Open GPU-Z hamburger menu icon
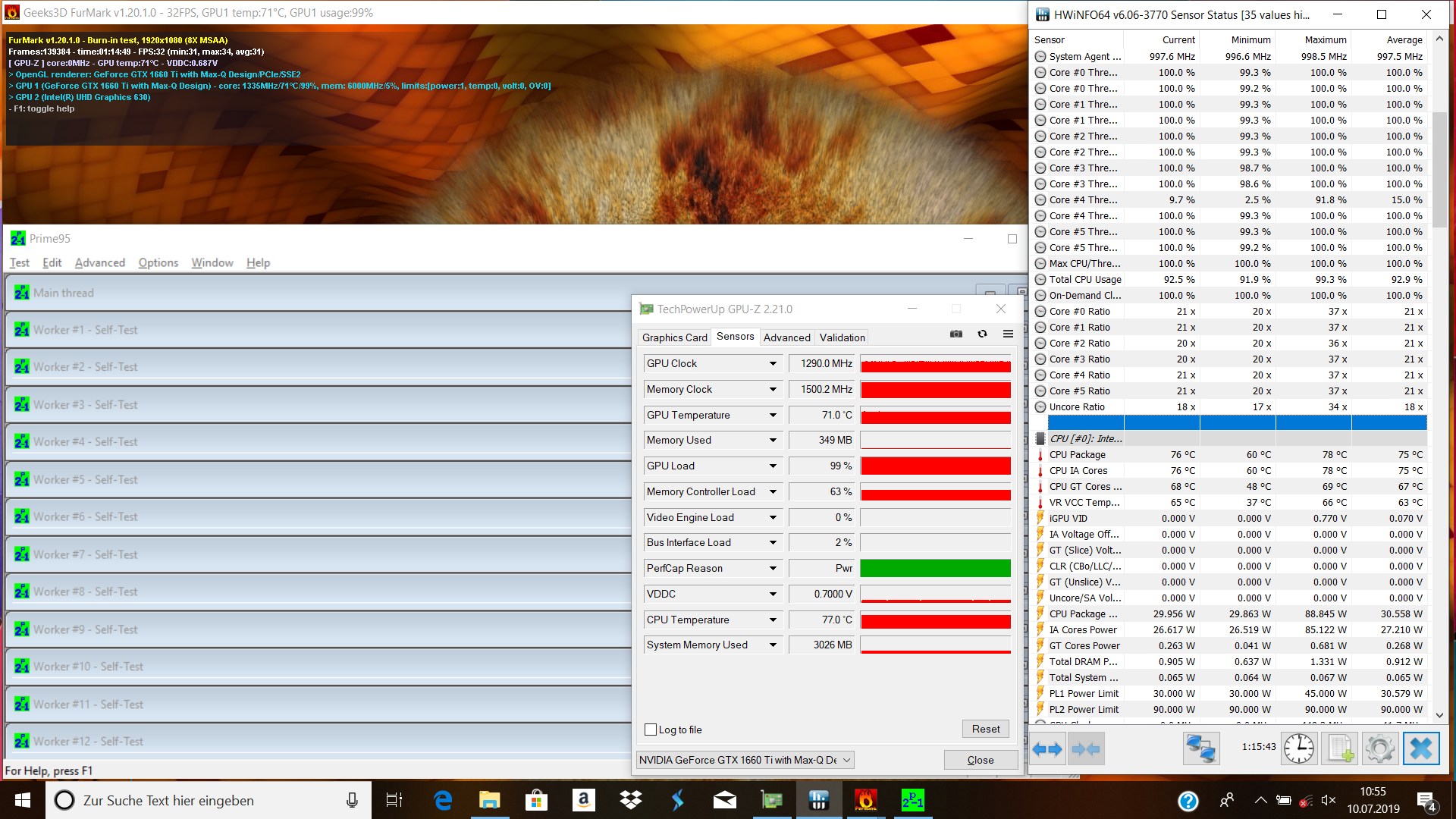1456x819 pixels. point(1008,334)
